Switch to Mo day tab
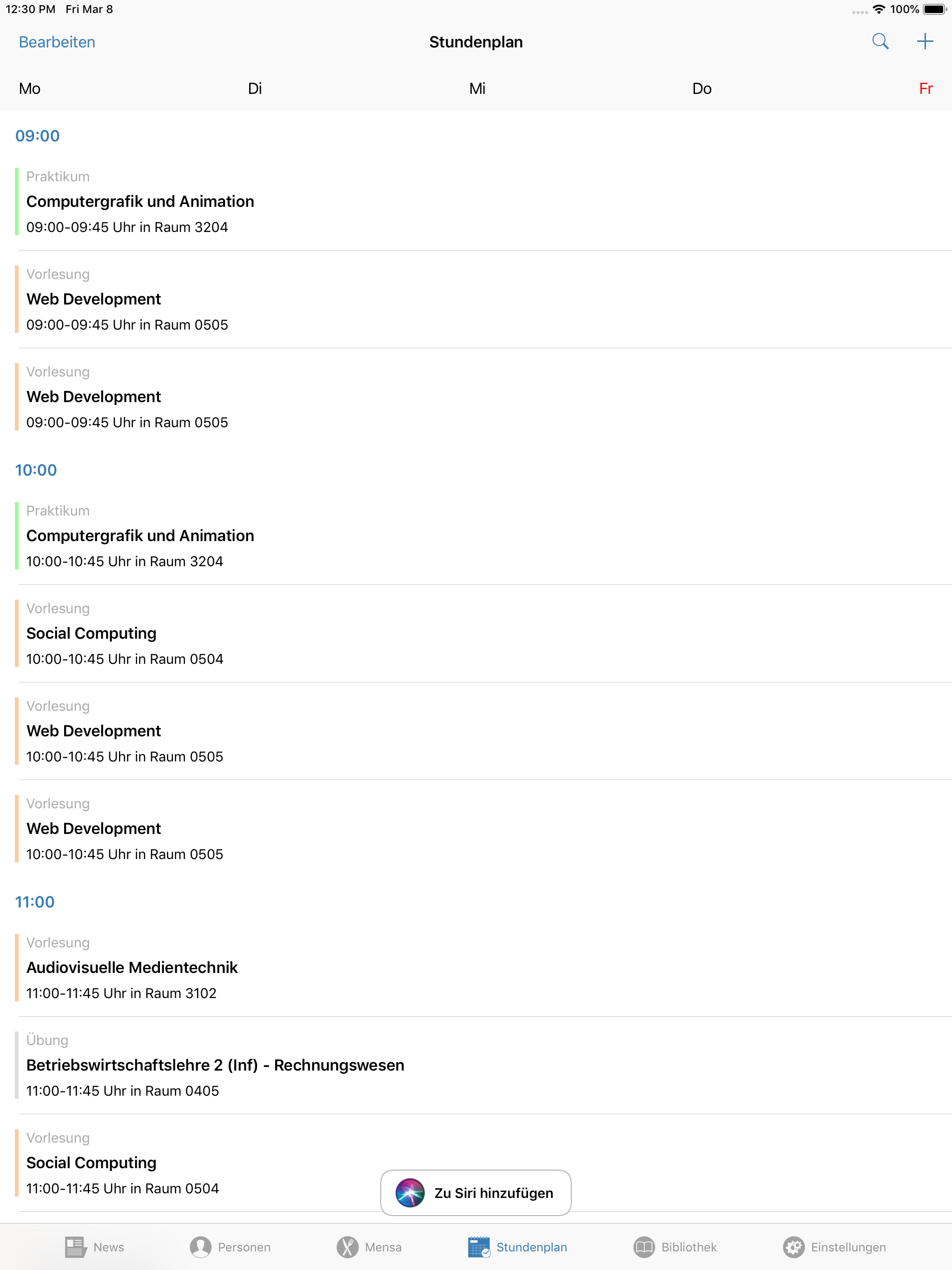 tap(30, 88)
